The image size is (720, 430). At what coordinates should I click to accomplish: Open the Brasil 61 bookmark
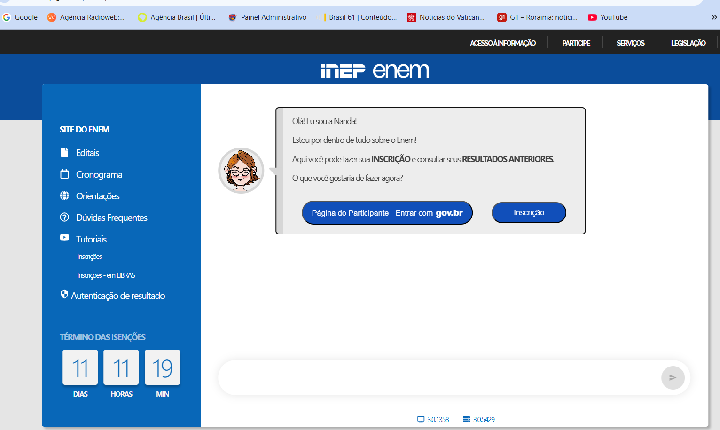[x=358, y=17]
